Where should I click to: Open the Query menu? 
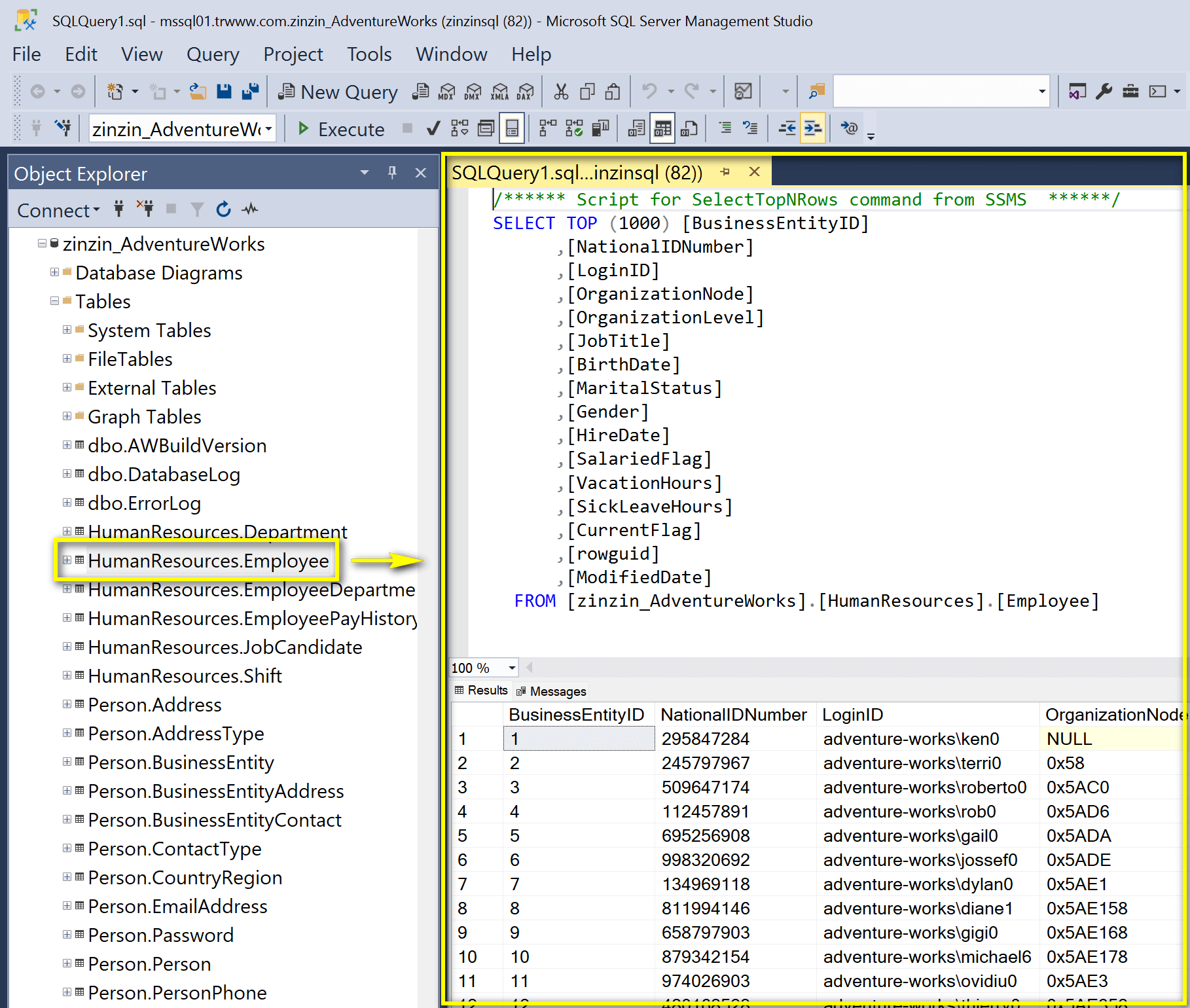tap(213, 54)
